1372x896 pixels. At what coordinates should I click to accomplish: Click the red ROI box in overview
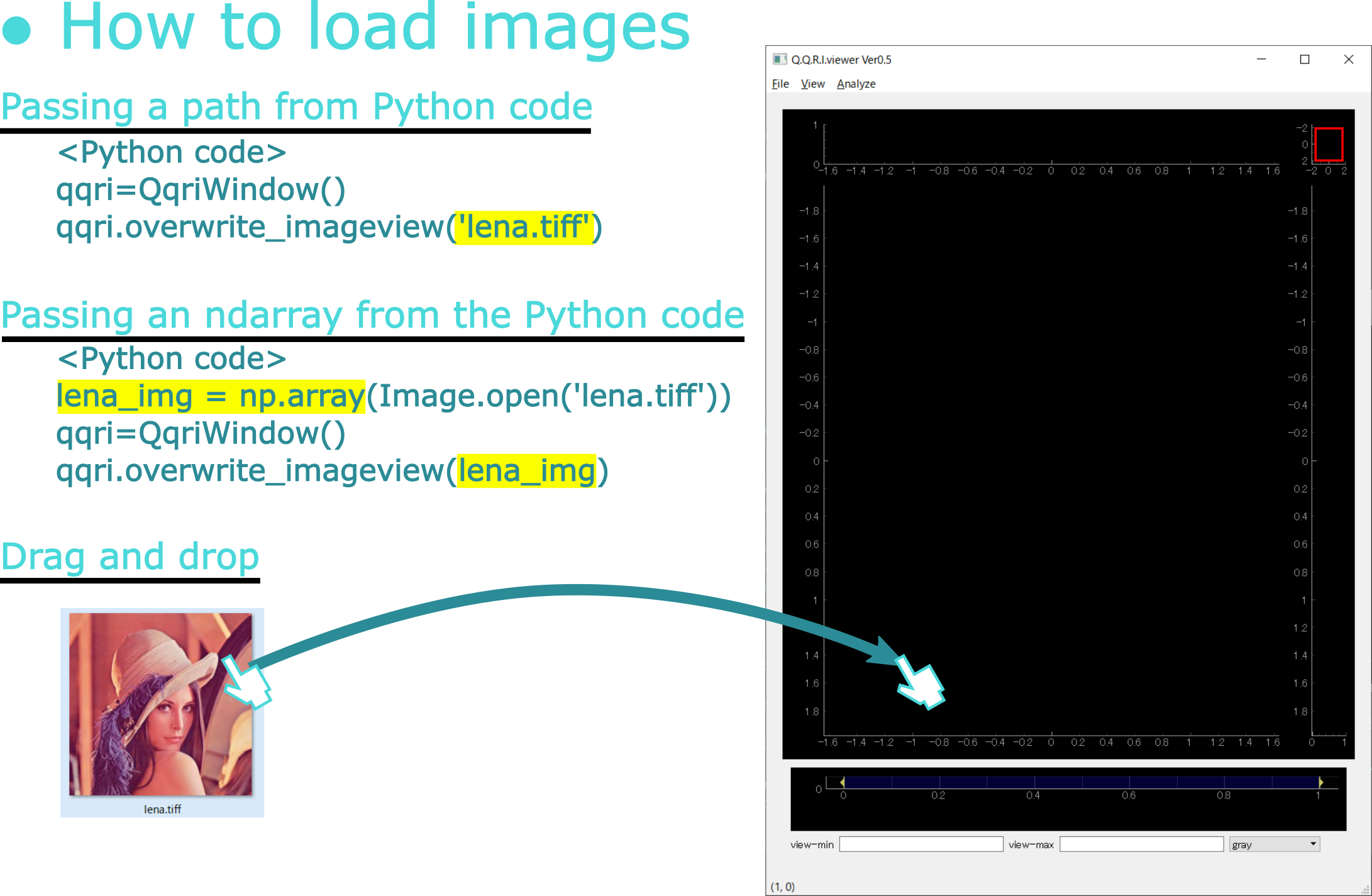tap(1329, 144)
